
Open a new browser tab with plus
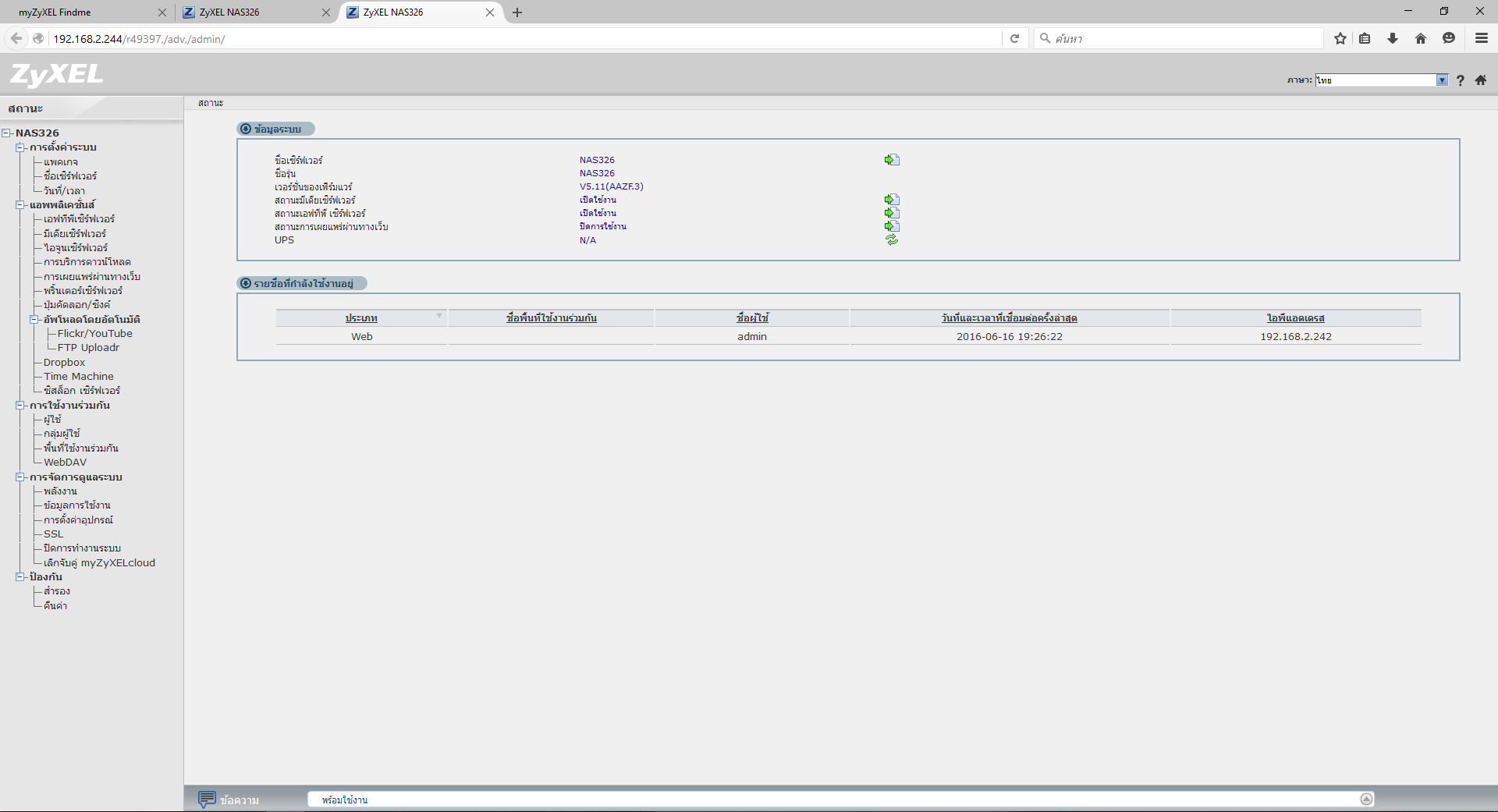click(517, 12)
